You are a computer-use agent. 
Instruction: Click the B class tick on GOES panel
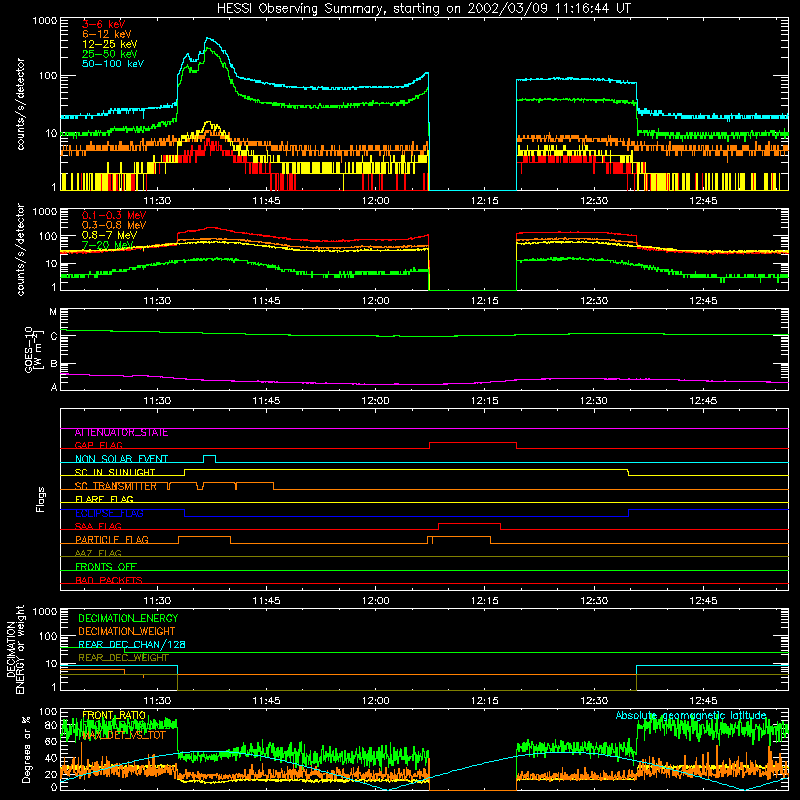point(54,364)
